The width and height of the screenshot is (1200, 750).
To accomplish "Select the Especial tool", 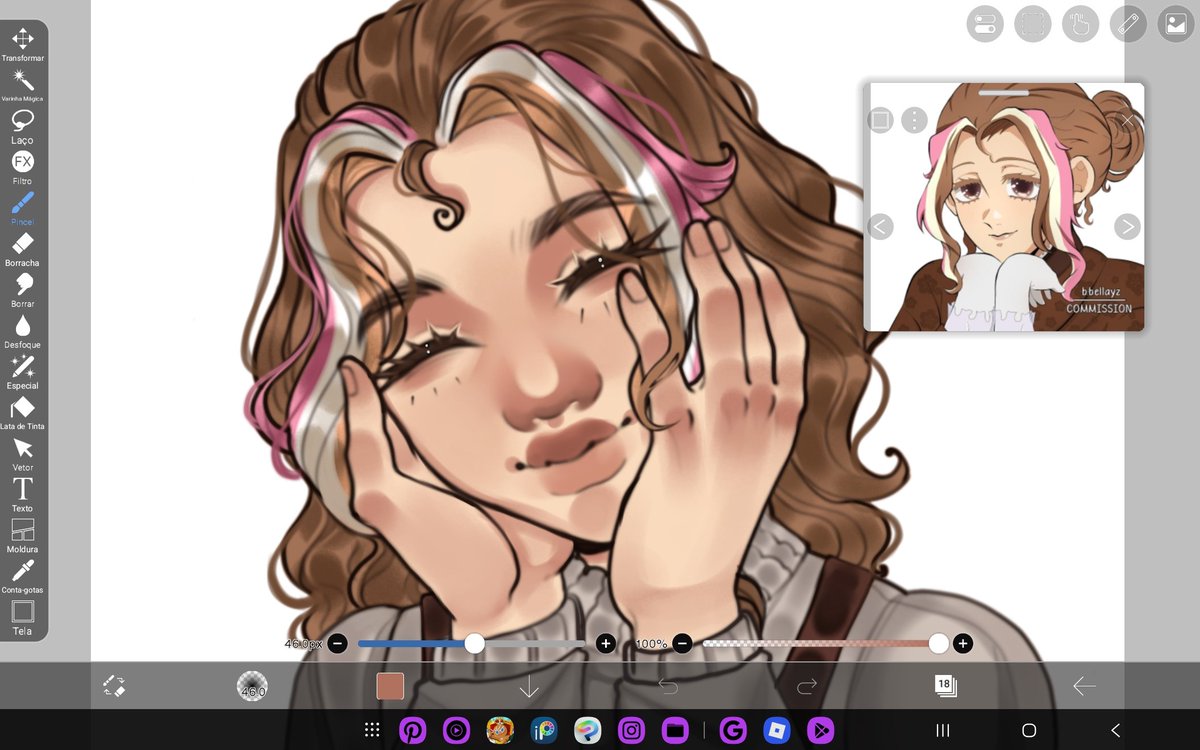I will [x=22, y=372].
